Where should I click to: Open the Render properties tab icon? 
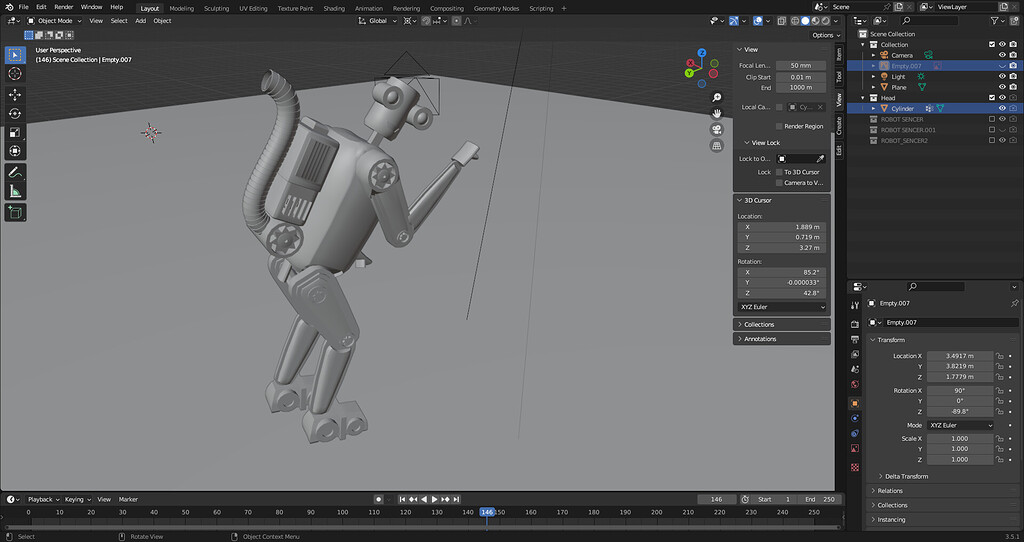[855, 324]
